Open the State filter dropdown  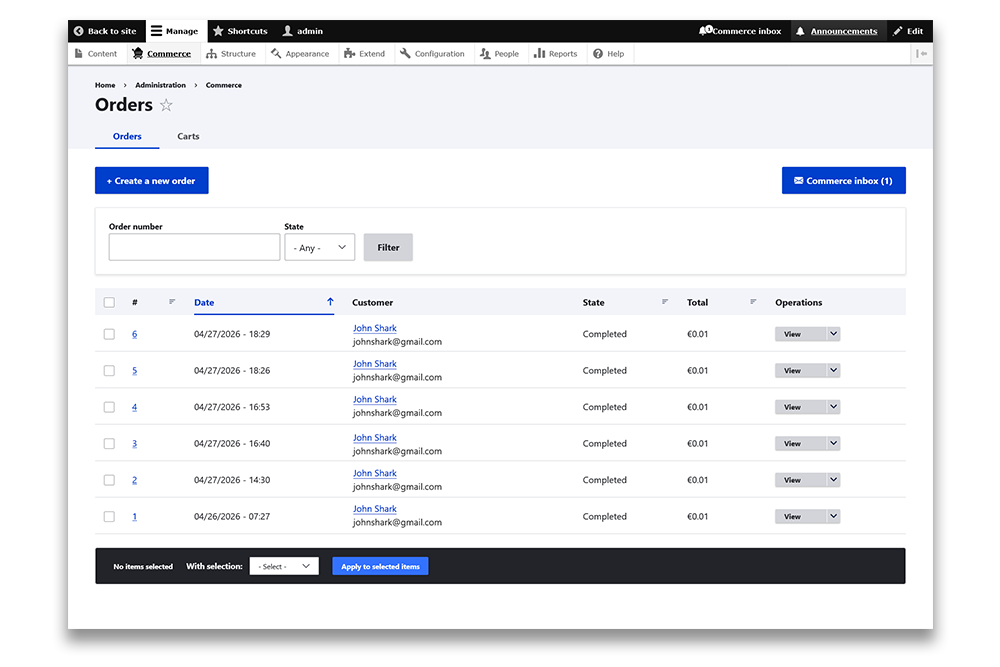320,247
